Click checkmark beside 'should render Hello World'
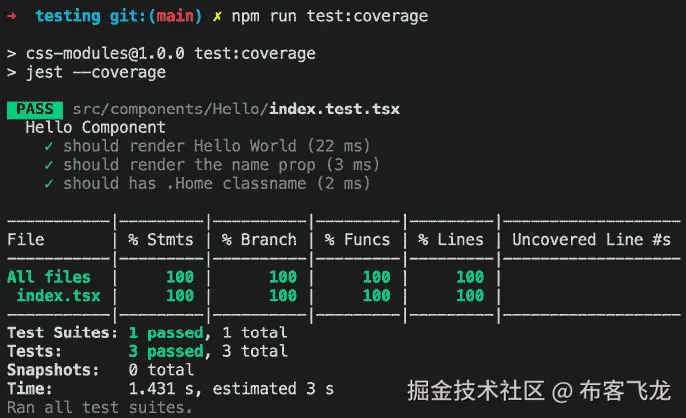686x418 pixels. (49, 146)
